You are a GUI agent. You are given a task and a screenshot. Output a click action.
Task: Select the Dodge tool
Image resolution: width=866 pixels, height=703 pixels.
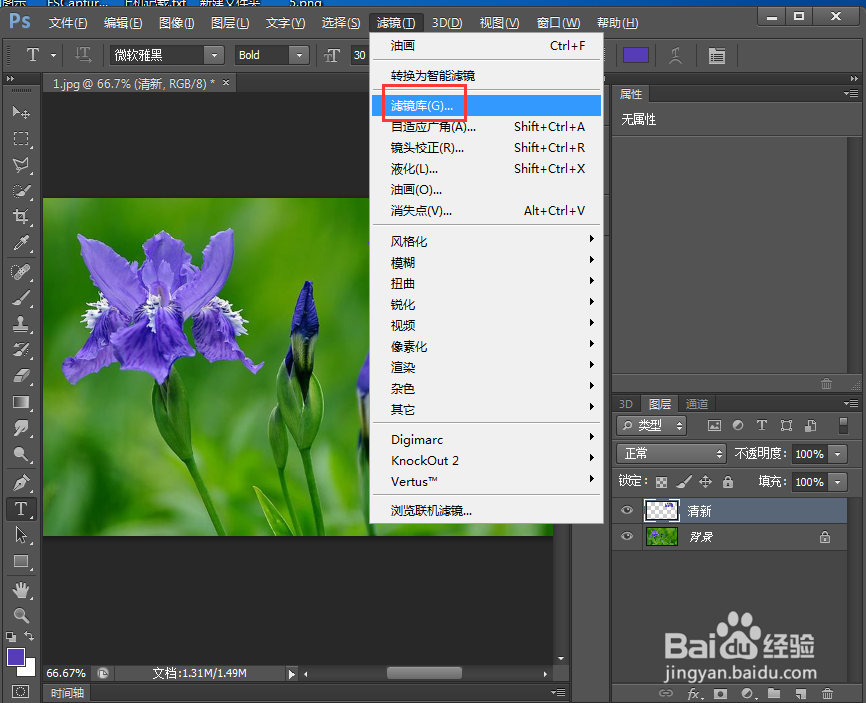point(21,454)
